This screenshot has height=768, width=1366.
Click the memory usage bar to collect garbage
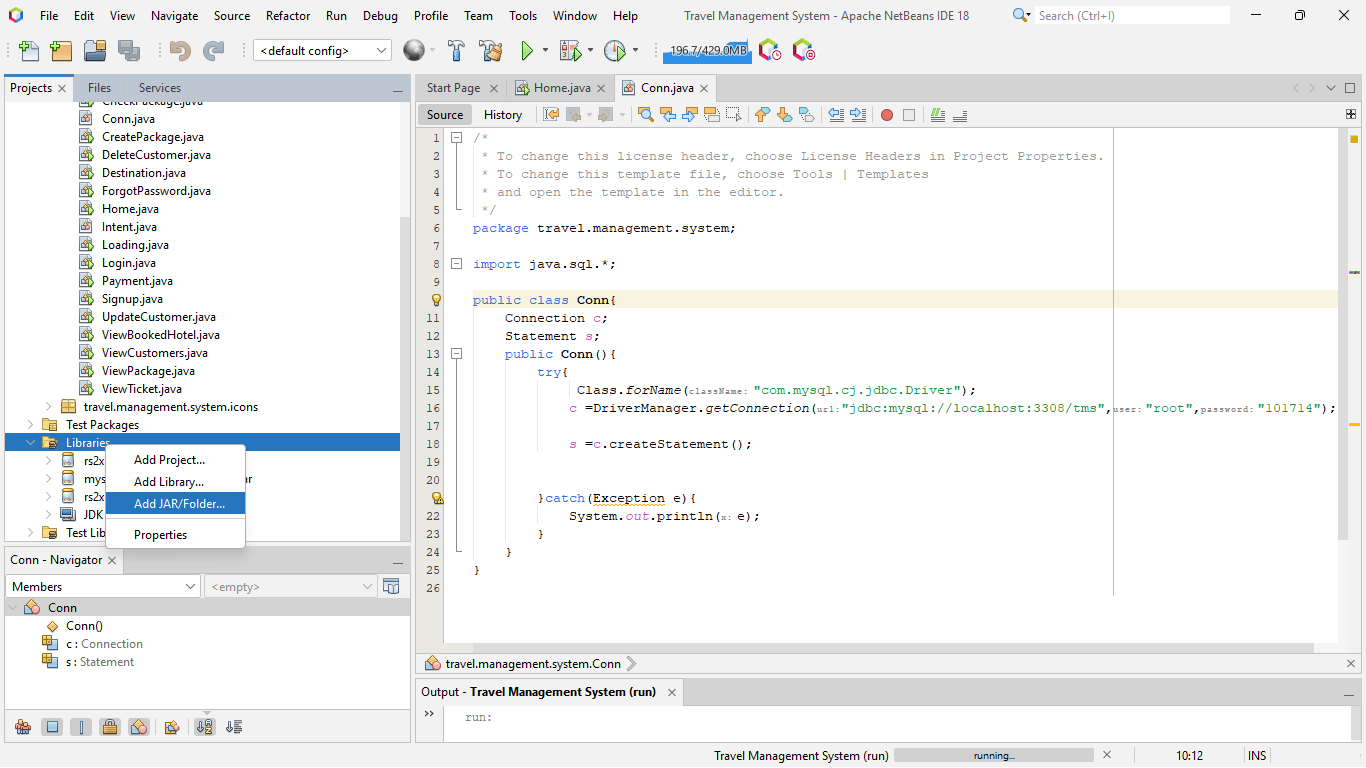[x=707, y=51]
